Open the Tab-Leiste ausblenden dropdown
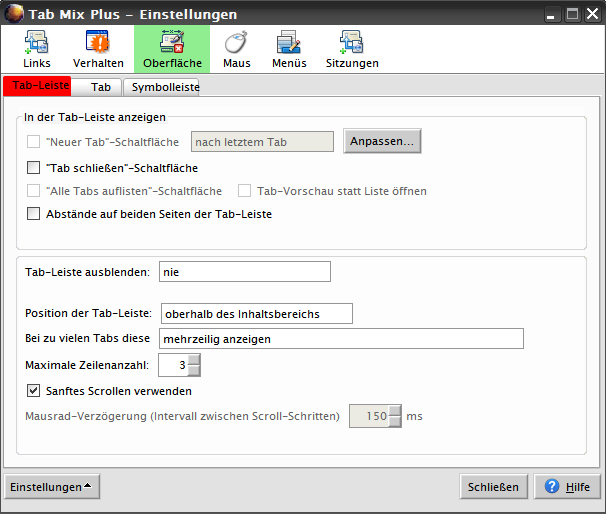606x514 pixels. 245,272
